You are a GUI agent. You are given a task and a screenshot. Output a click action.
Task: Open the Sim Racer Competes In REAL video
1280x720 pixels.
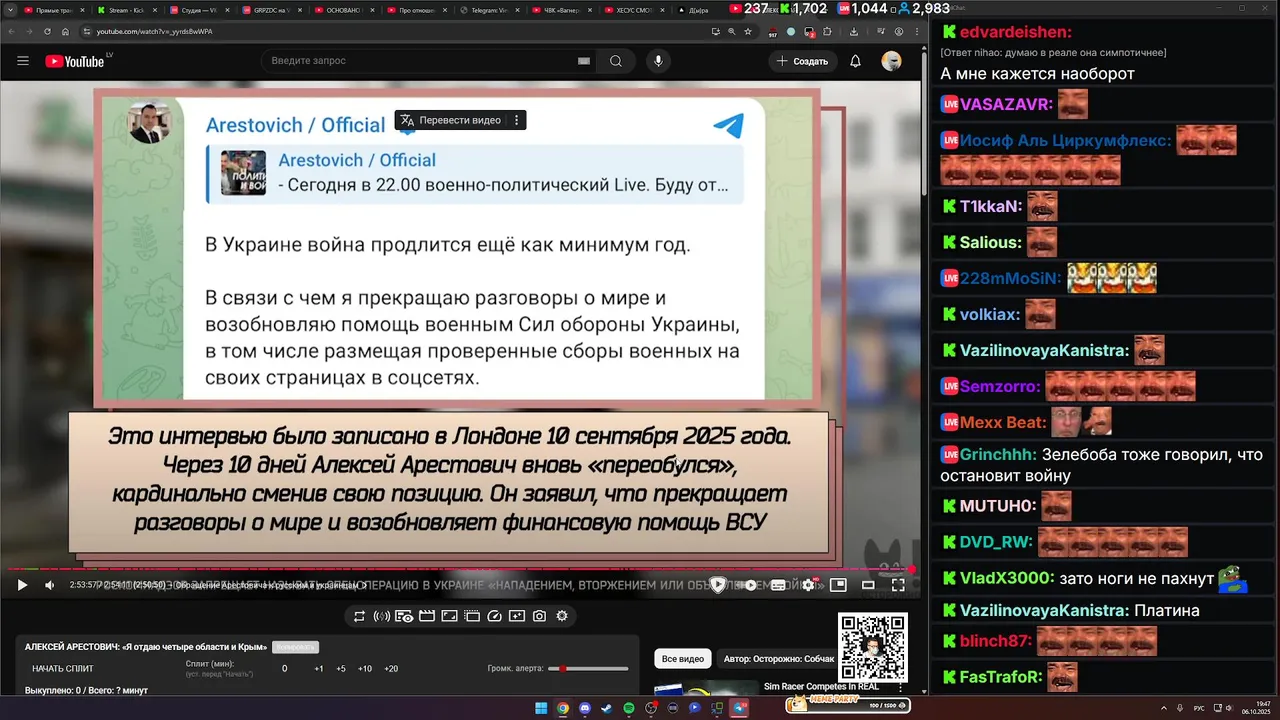(x=821, y=686)
